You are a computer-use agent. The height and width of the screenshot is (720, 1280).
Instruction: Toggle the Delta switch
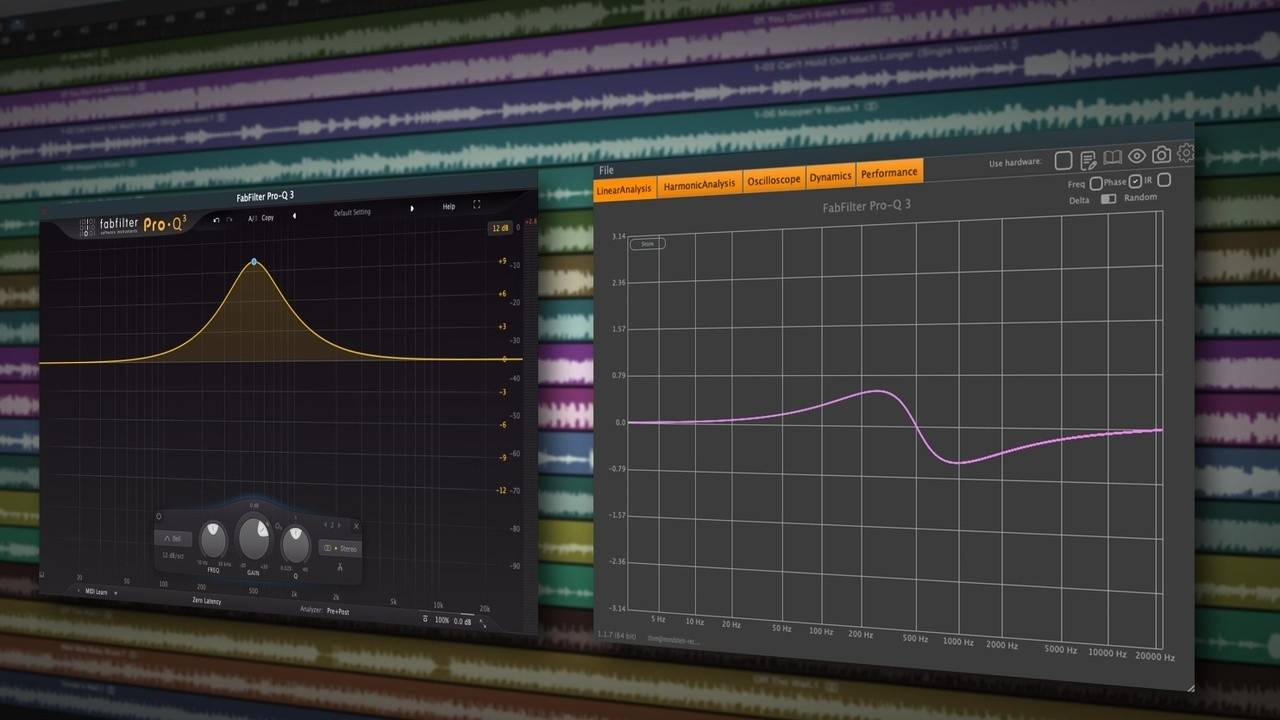pyautogui.click(x=1109, y=198)
